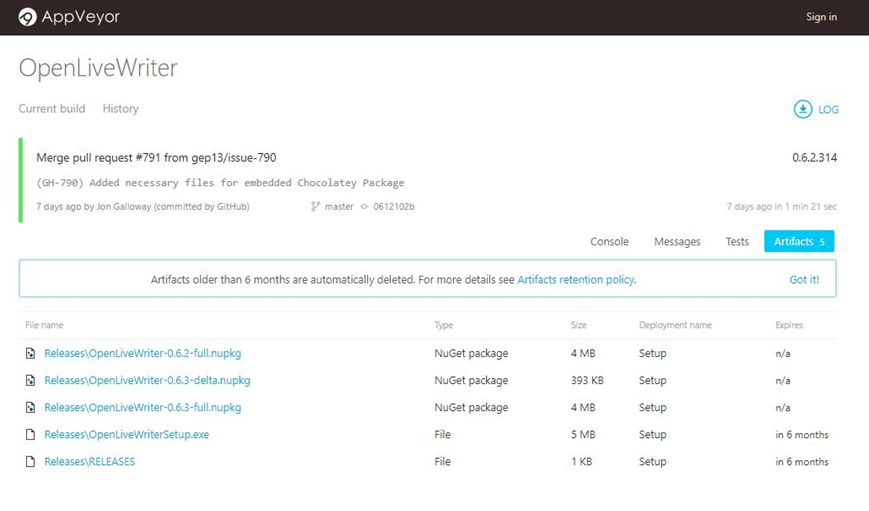Open the Artifacts retention policy link

pos(576,279)
